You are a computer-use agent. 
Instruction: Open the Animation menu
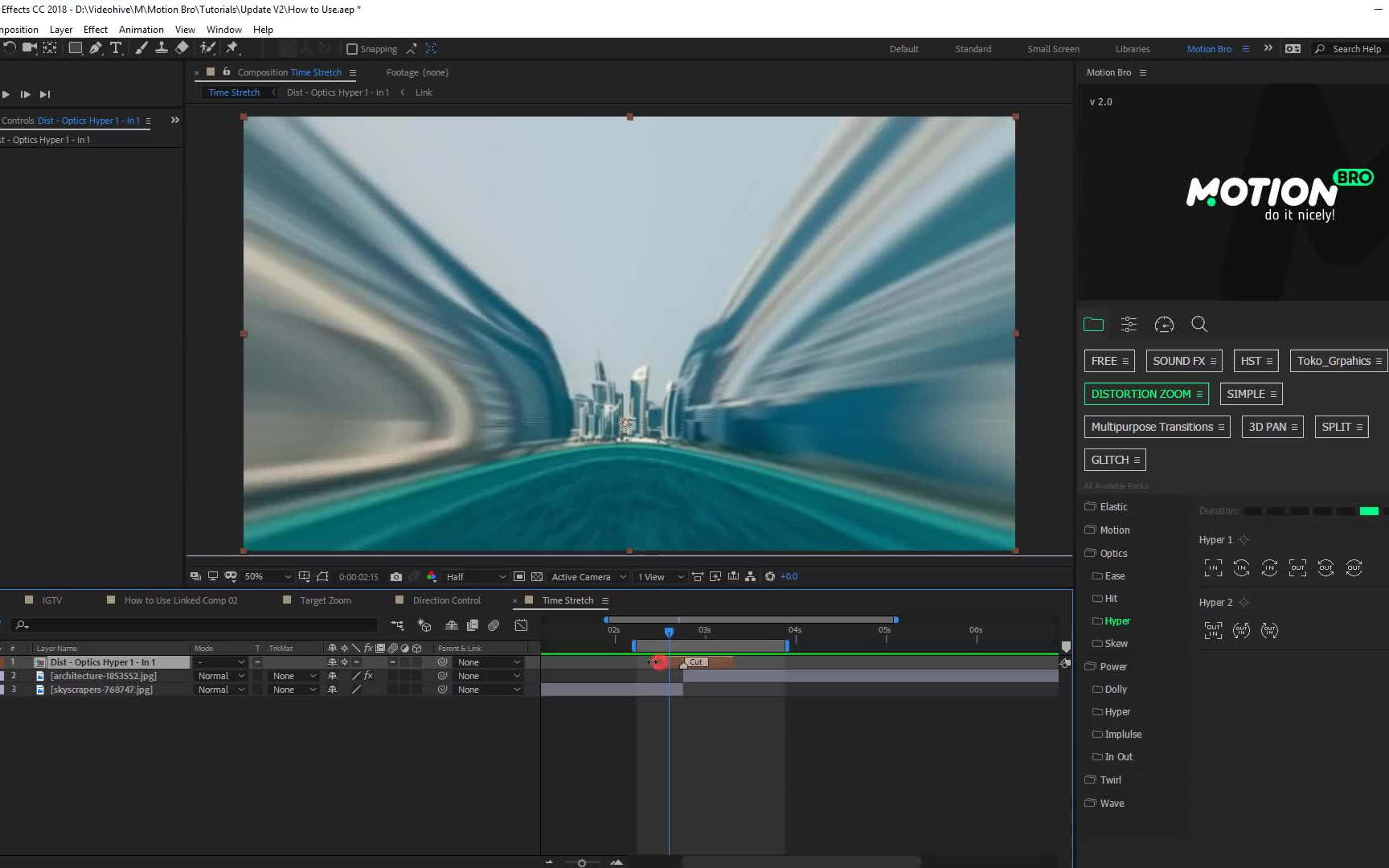point(141,30)
